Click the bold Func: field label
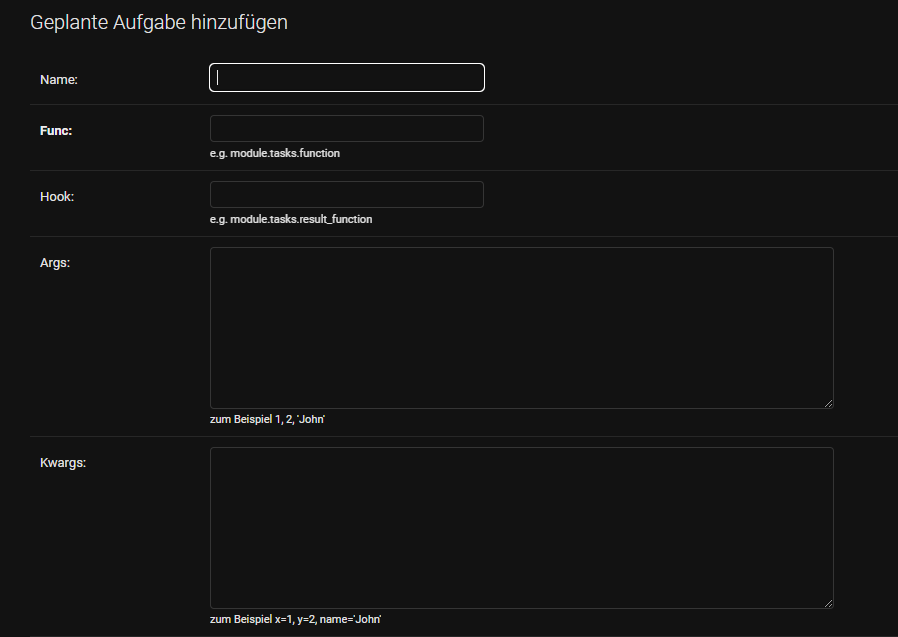 click(x=57, y=130)
